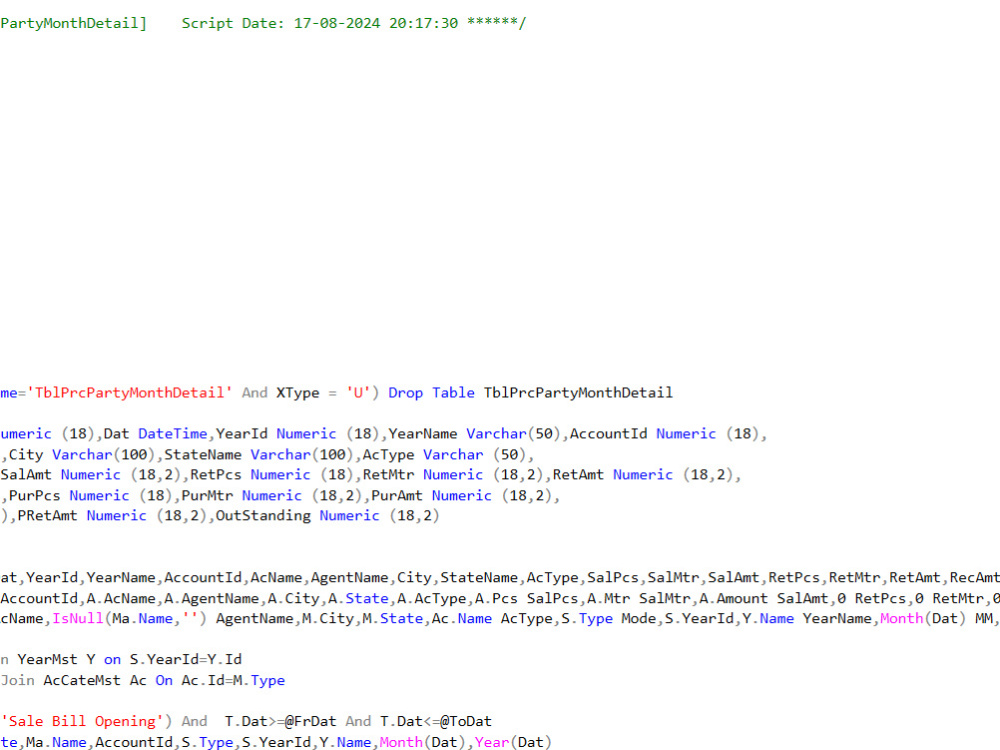Click 'PurAmt' column definition
This screenshot has height=750, width=1000.
(x=397, y=496)
